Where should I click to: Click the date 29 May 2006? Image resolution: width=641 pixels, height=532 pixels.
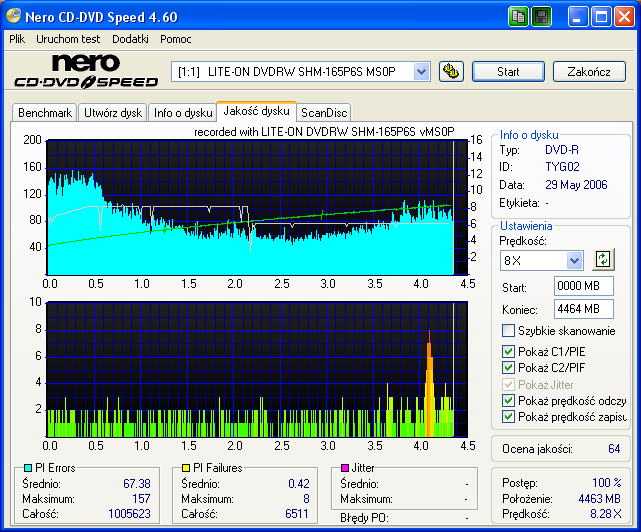[576, 185]
